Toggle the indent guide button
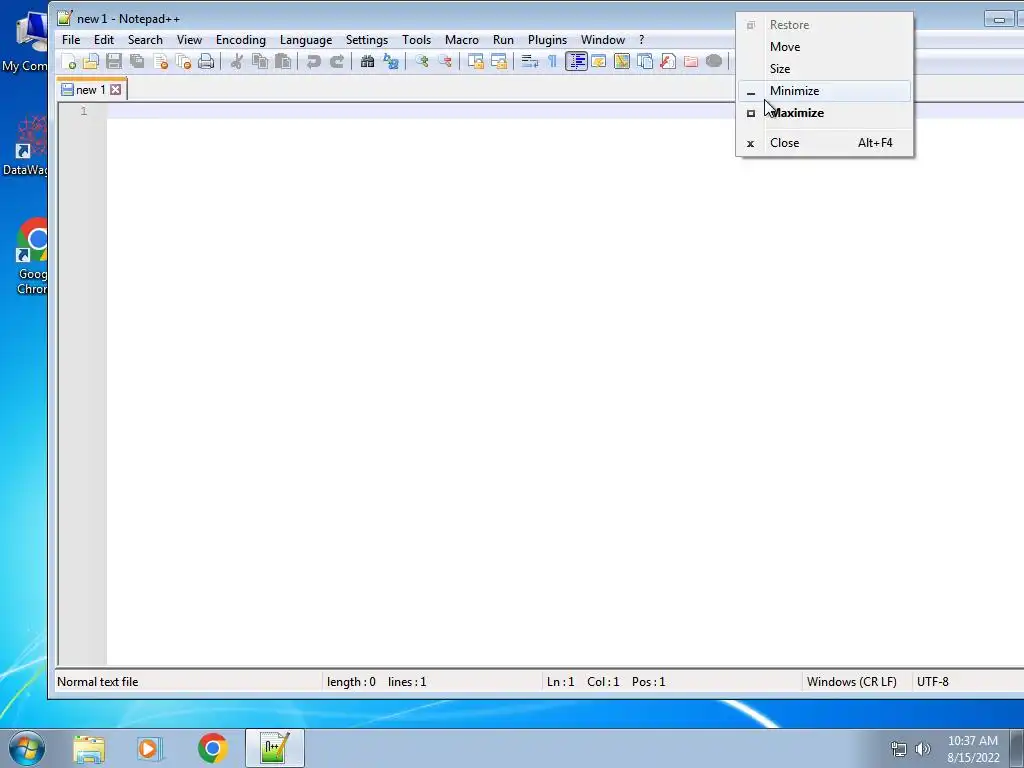The height and width of the screenshot is (768, 1024). 576,61
